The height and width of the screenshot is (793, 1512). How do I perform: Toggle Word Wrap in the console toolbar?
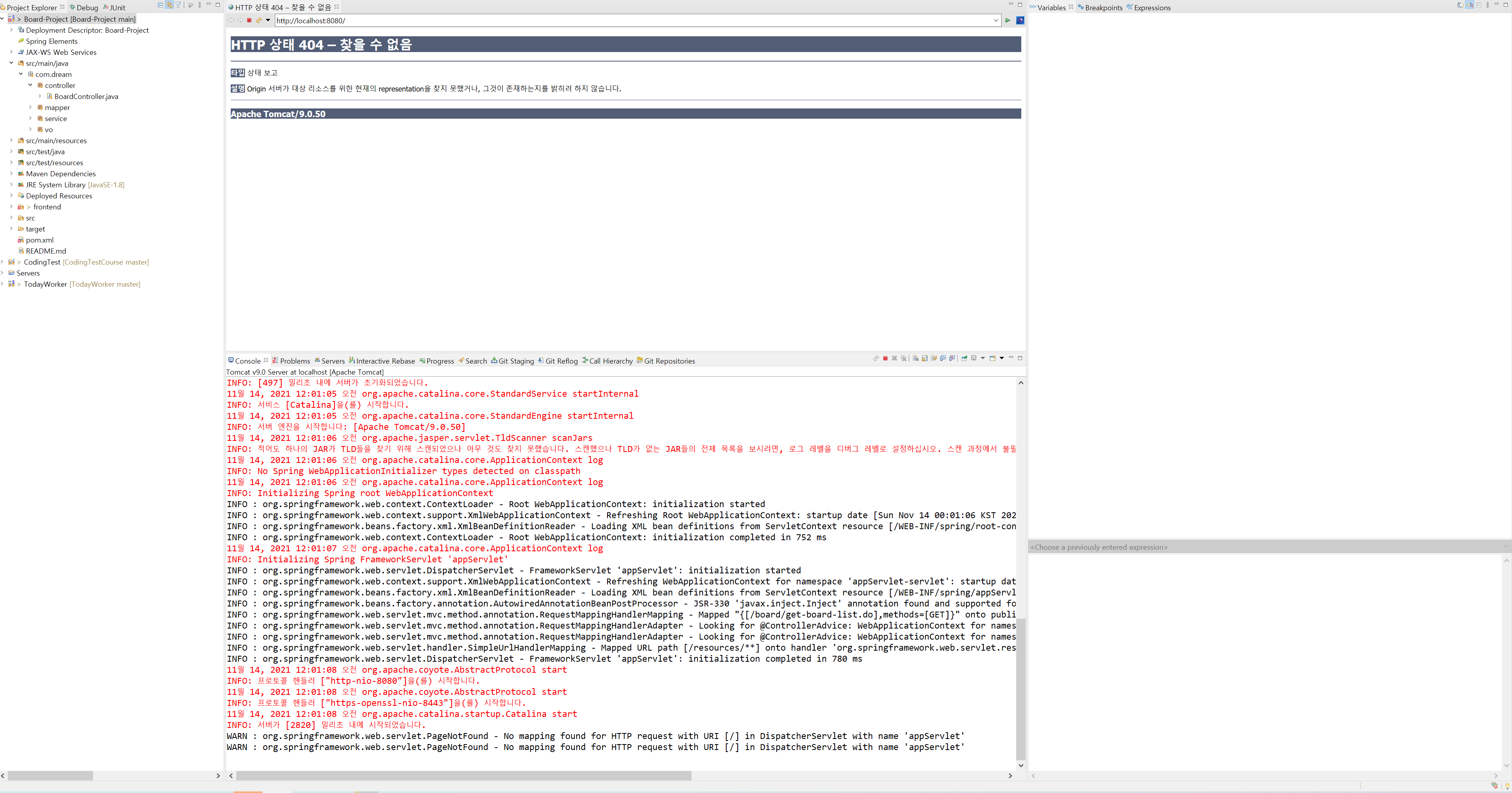click(934, 358)
